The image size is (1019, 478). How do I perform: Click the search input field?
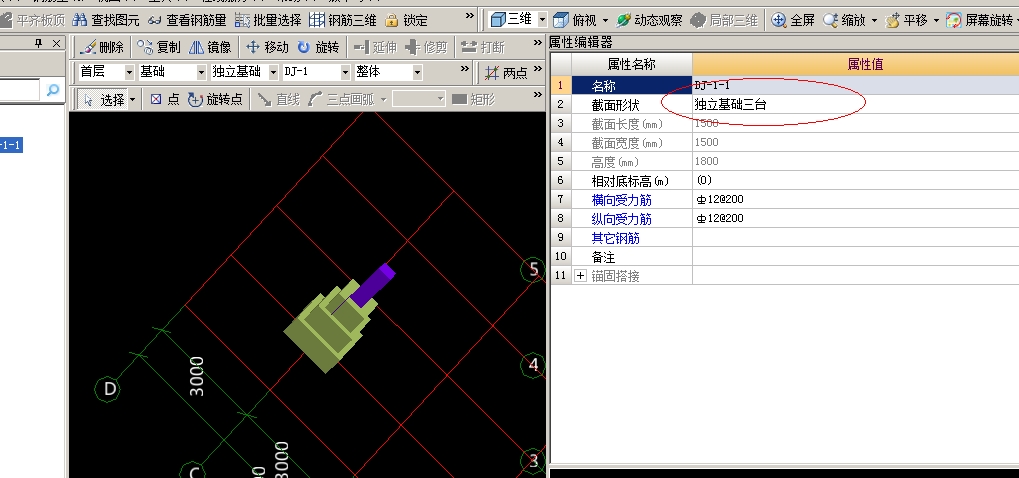tap(19, 90)
